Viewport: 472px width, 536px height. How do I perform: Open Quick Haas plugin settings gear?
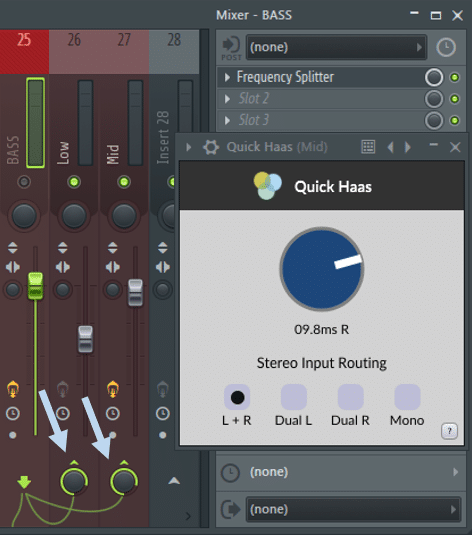(211, 147)
